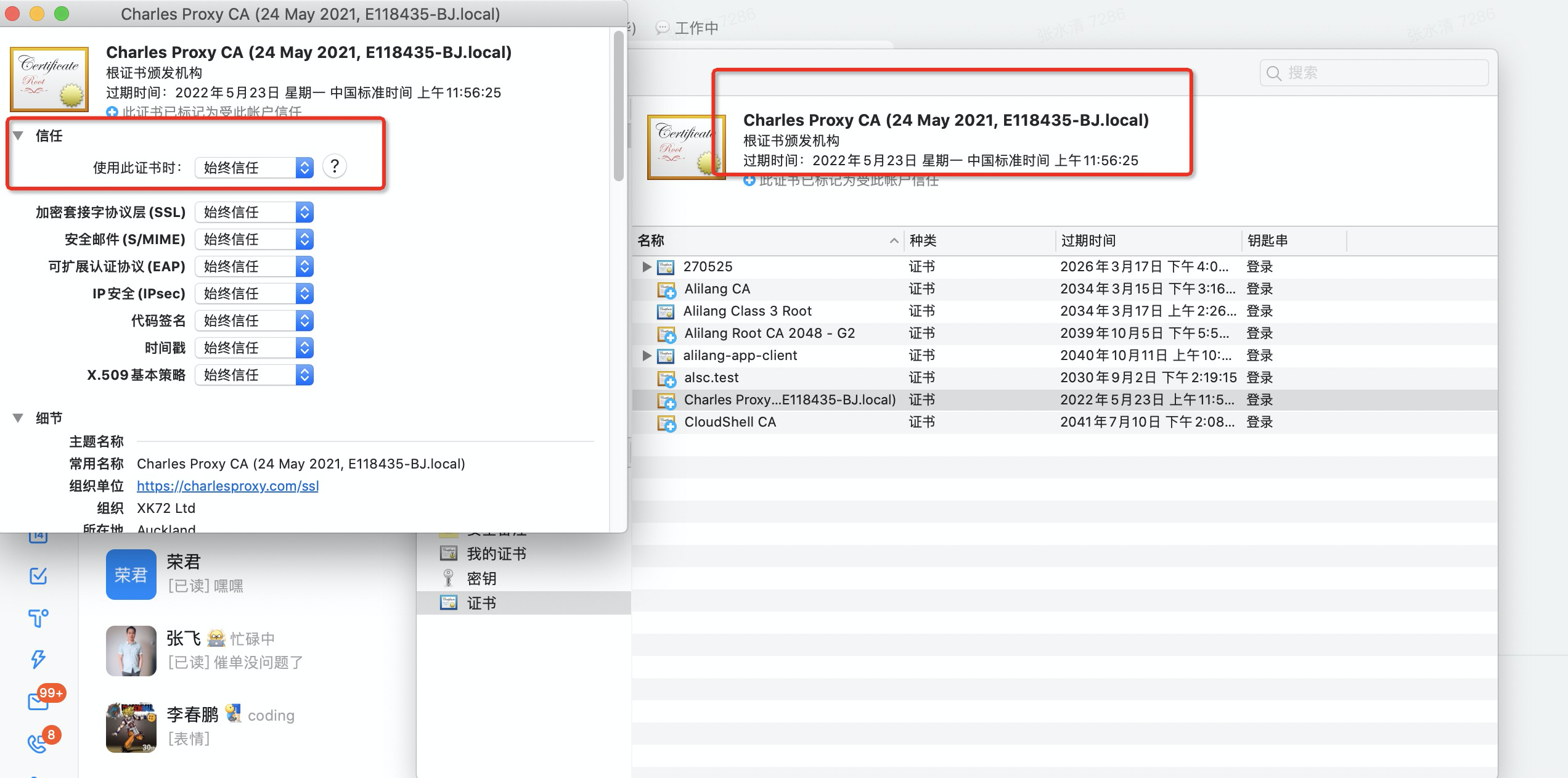Click 李春鹏 profile avatar
Image resolution: width=1568 pixels, height=778 pixels.
pos(131,727)
